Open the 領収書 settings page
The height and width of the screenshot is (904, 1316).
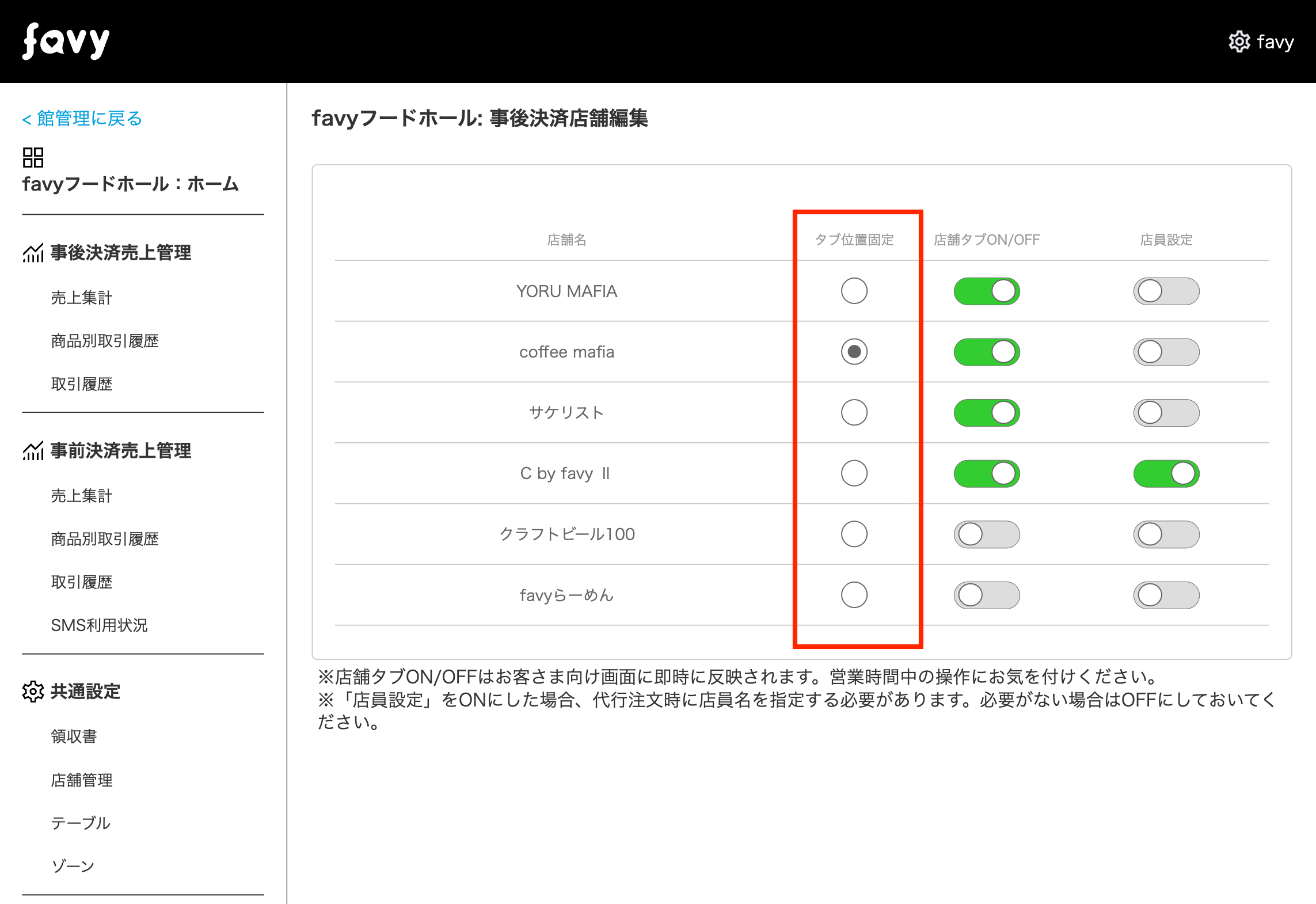click(x=74, y=736)
